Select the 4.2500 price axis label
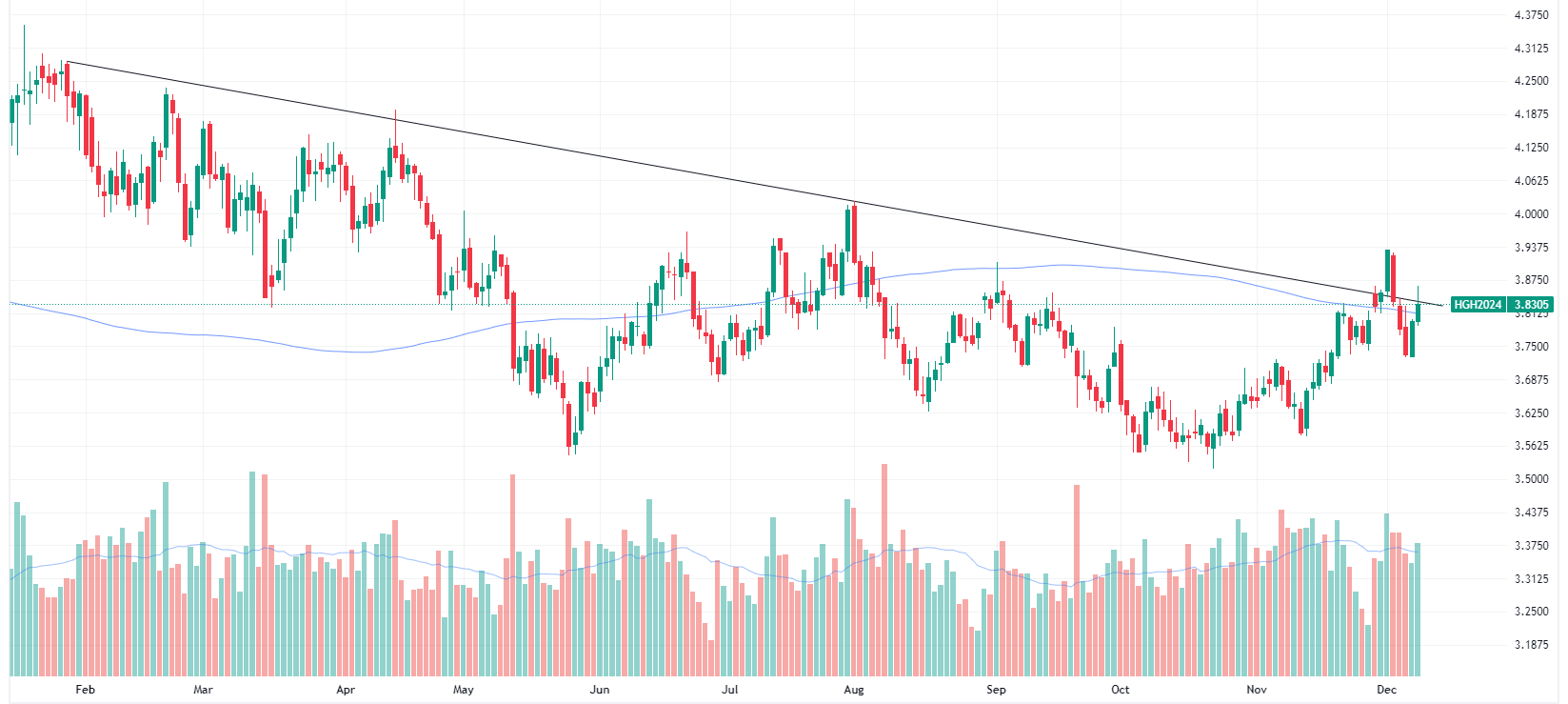The height and width of the screenshot is (704, 1568). [x=1531, y=81]
